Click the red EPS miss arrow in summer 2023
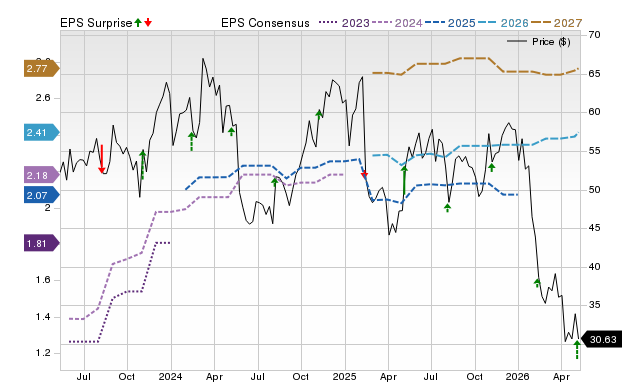640x382 pixels. 102,159
